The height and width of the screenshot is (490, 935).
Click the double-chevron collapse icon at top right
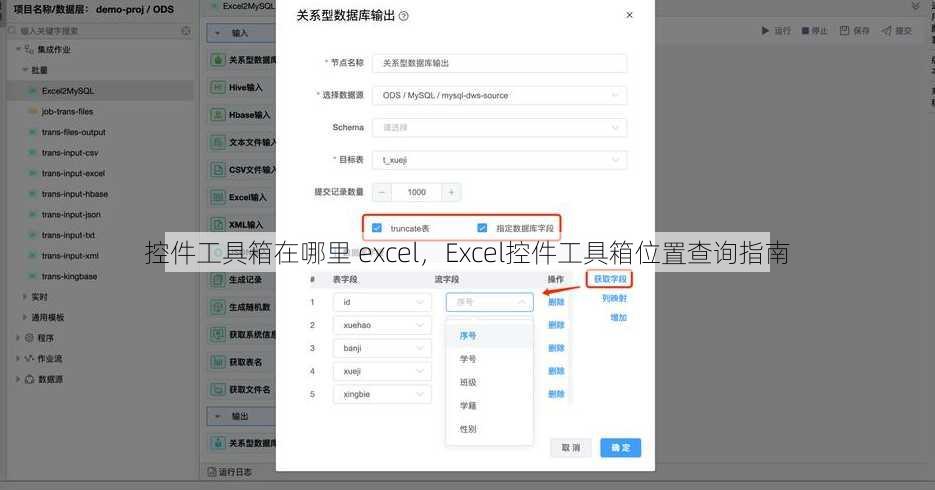point(915,6)
